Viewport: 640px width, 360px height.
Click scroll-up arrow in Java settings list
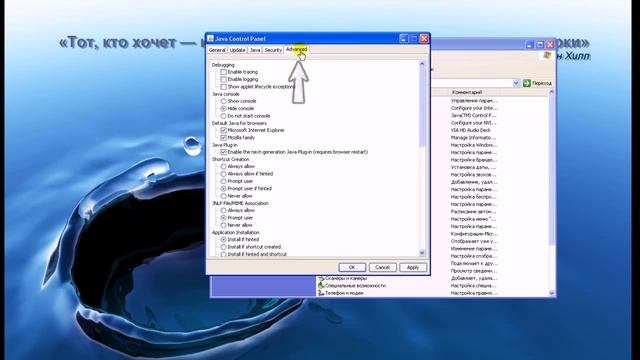(422, 64)
